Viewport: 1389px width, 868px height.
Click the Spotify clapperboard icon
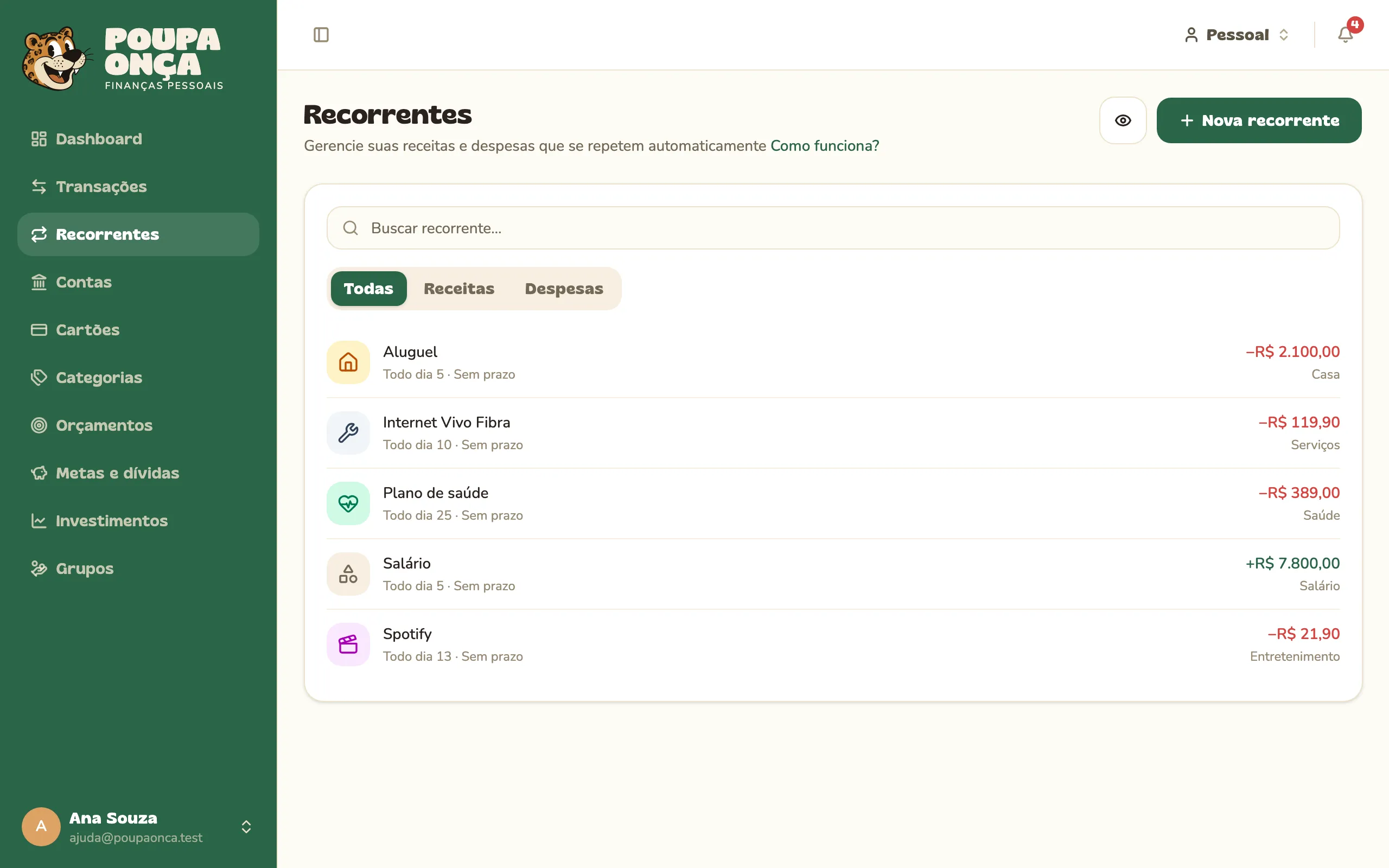click(x=348, y=644)
